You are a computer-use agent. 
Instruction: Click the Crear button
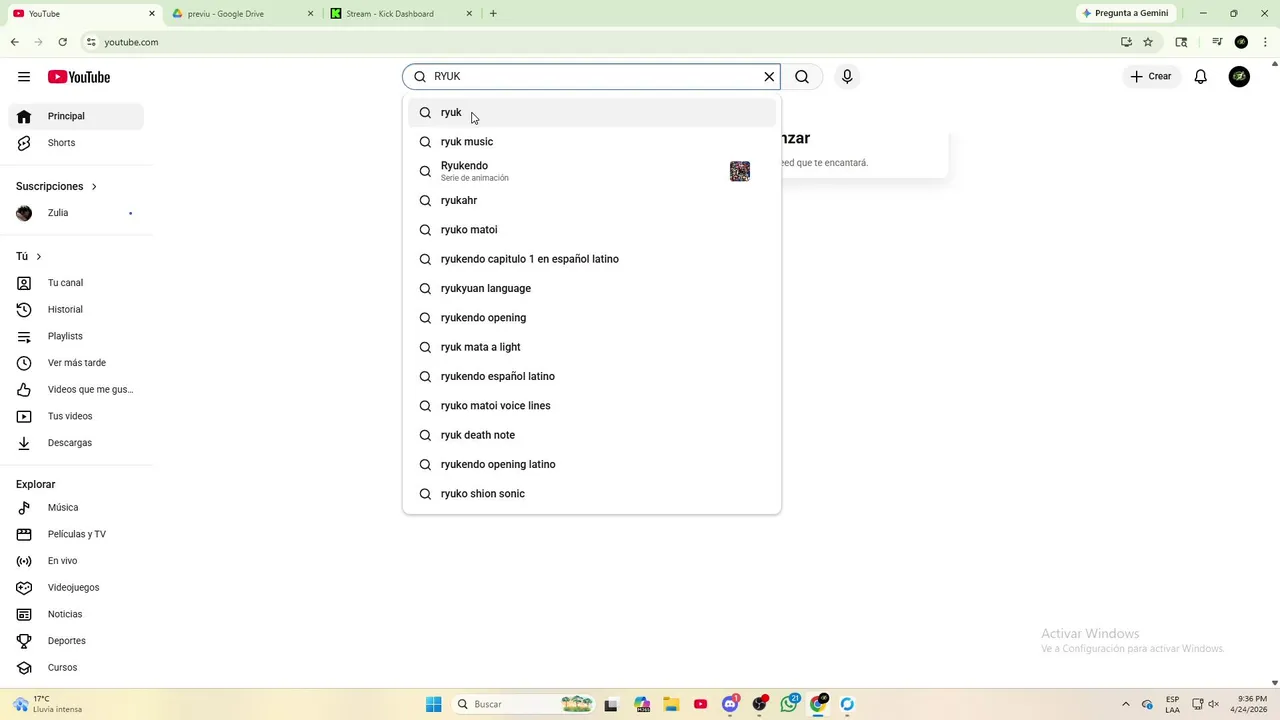pos(1151,77)
